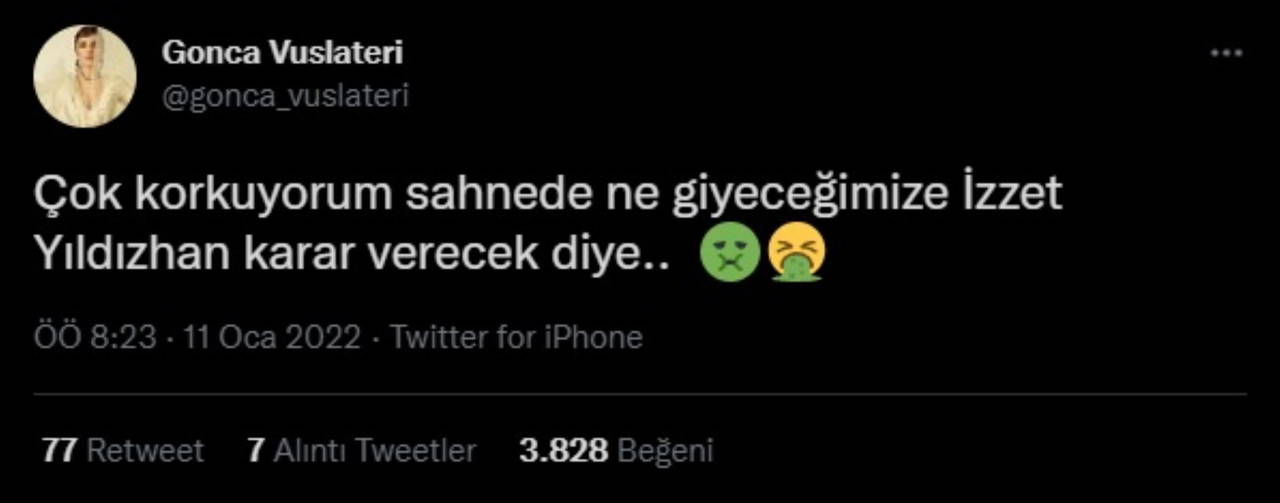The image size is (1280, 503).
Task: Open the Gonca Vuslateri display name link
Action: tap(282, 53)
